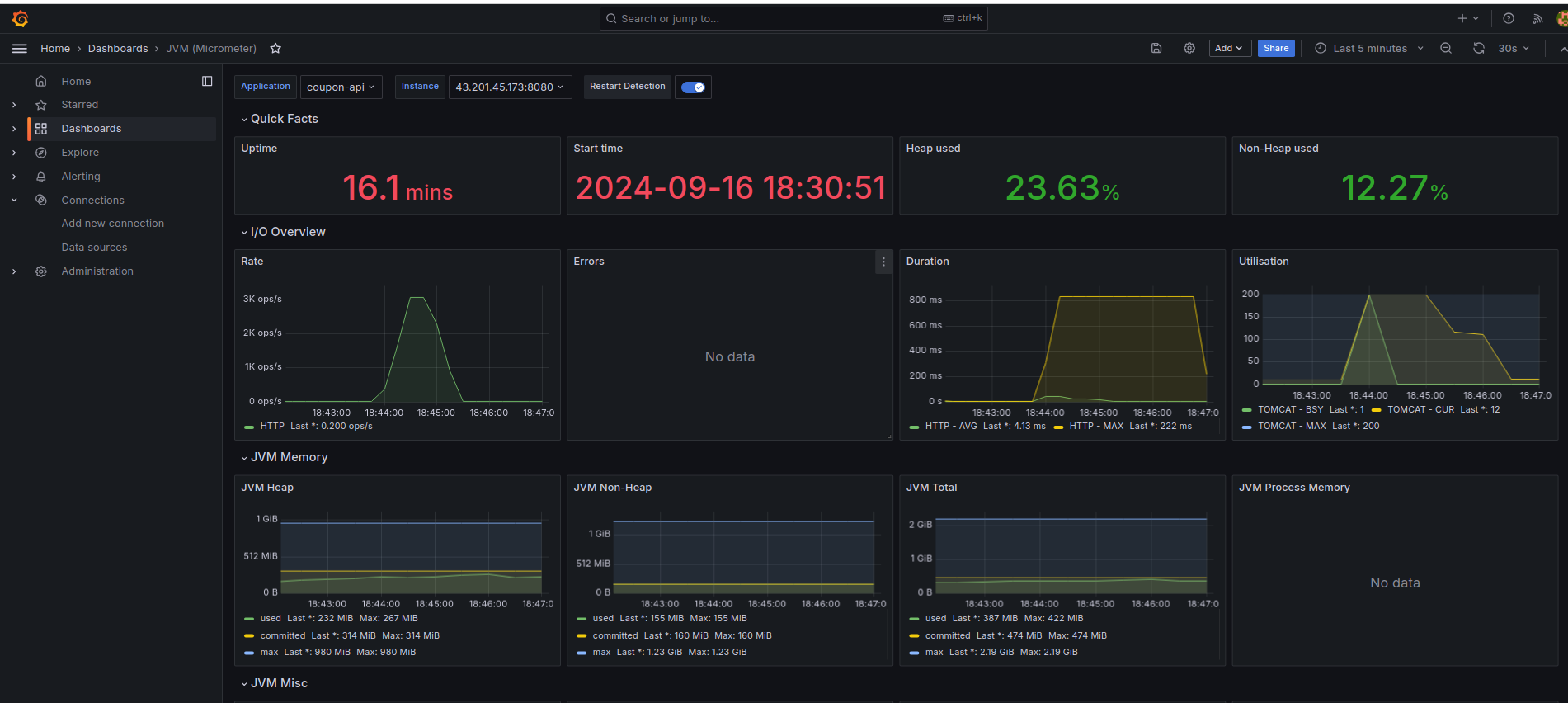Screen dimensions: 1568x703
Task: Open the JVM Process Memory panel title
Action: [x=1294, y=488]
